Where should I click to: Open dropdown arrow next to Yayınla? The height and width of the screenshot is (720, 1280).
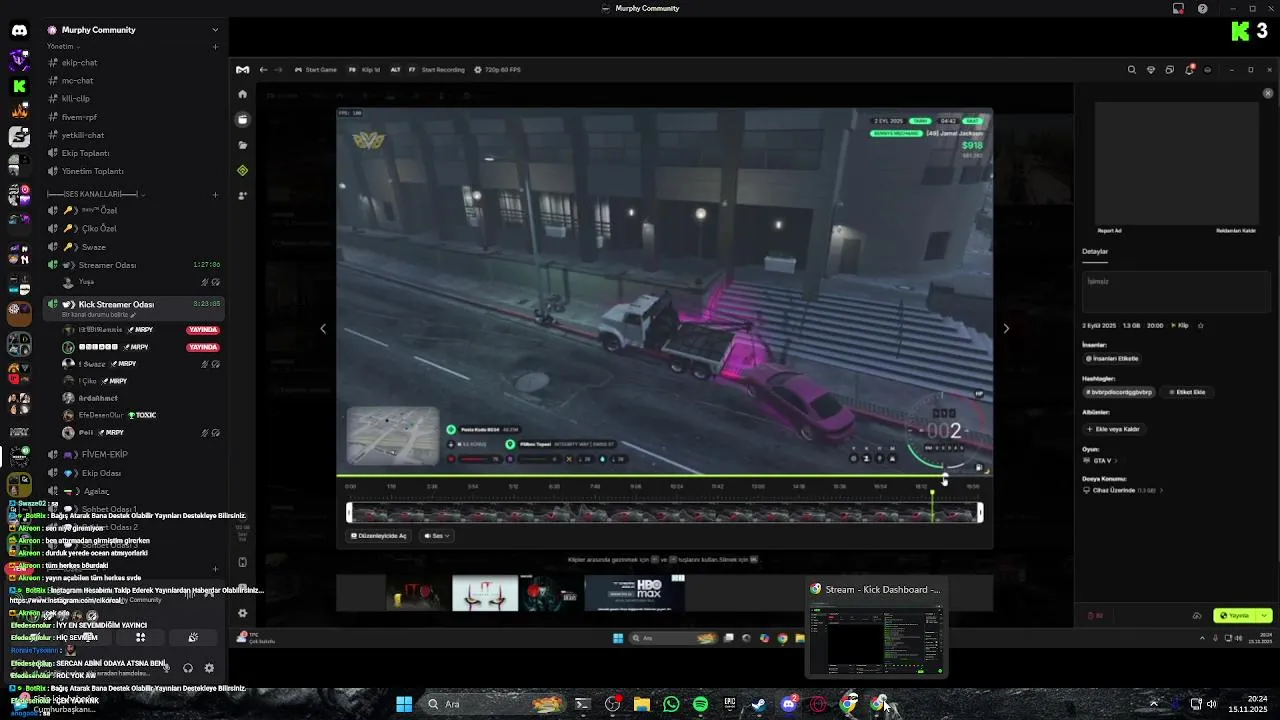pyautogui.click(x=1264, y=616)
